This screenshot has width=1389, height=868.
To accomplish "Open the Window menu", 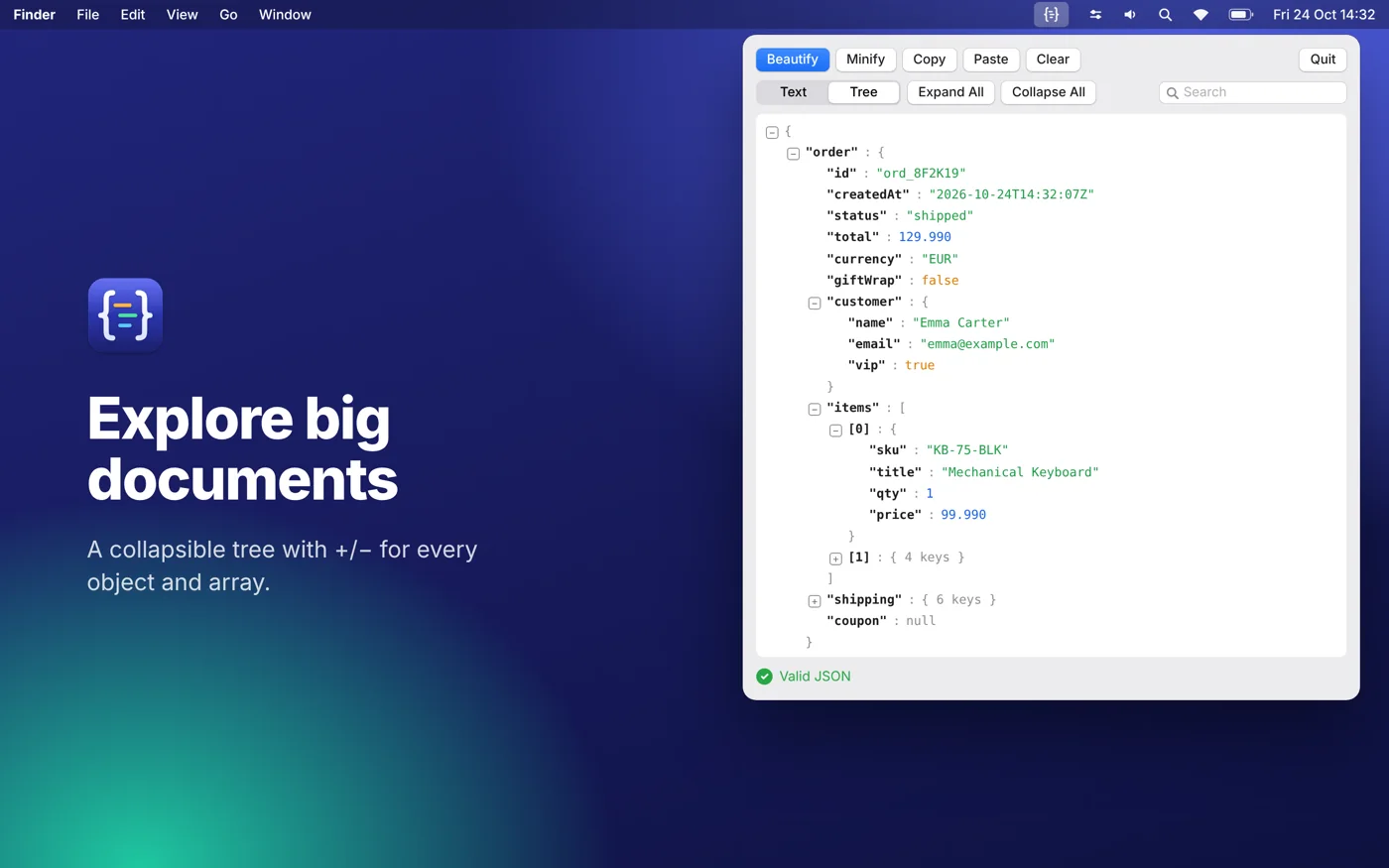I will pos(285,15).
